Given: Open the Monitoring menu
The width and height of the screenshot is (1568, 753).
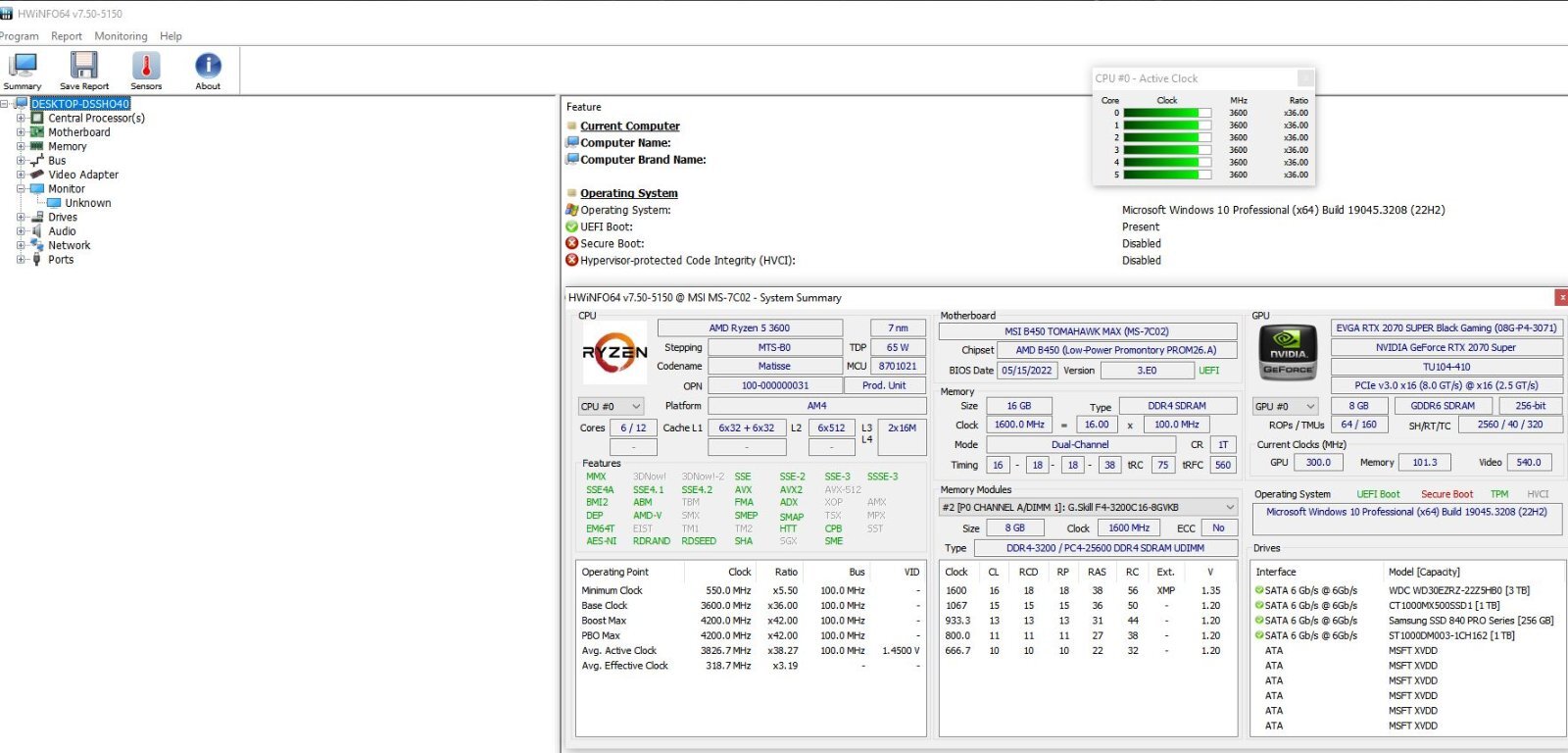Looking at the screenshot, I should pyautogui.click(x=121, y=36).
